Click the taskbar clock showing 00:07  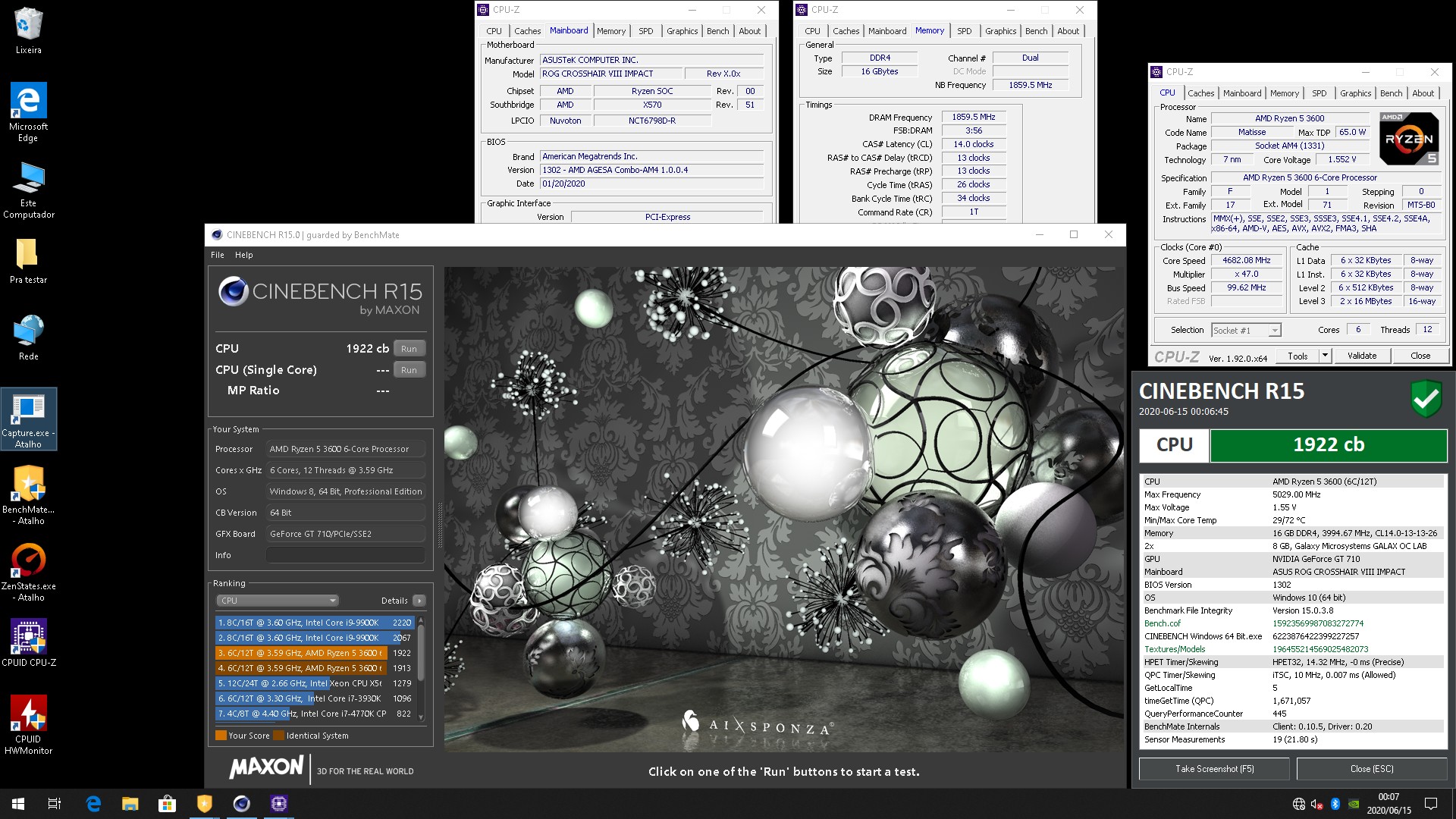pos(1389,804)
